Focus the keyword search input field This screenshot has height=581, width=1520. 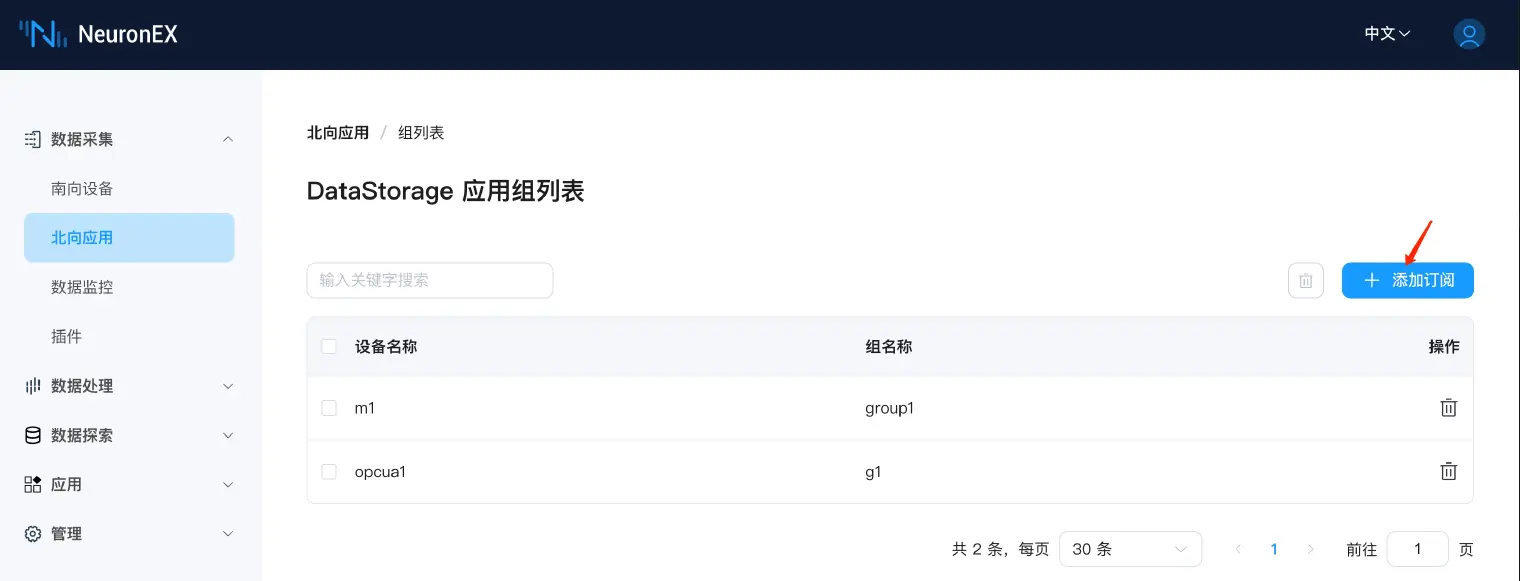[x=429, y=281]
